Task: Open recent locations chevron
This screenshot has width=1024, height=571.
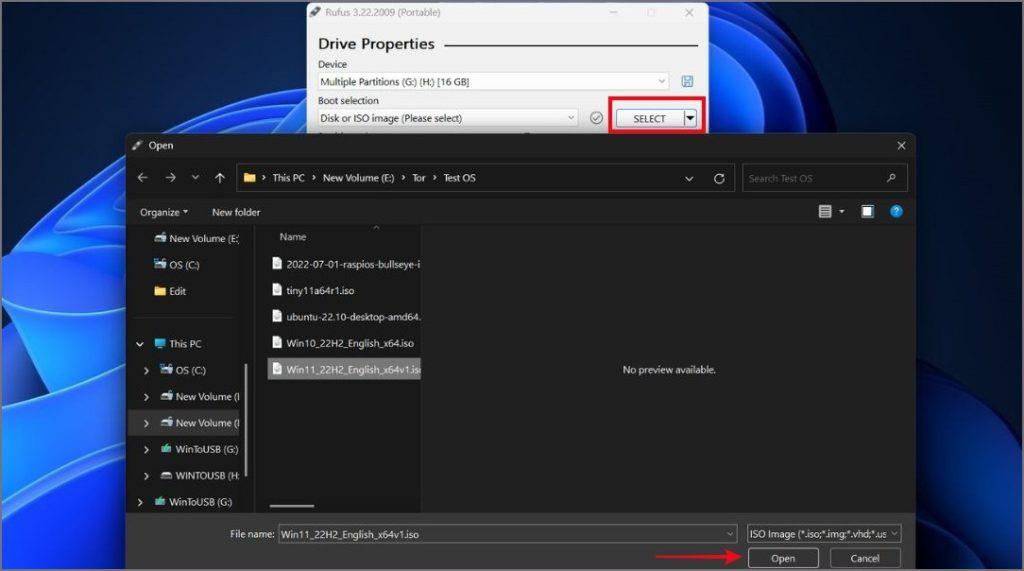Action: coord(195,178)
